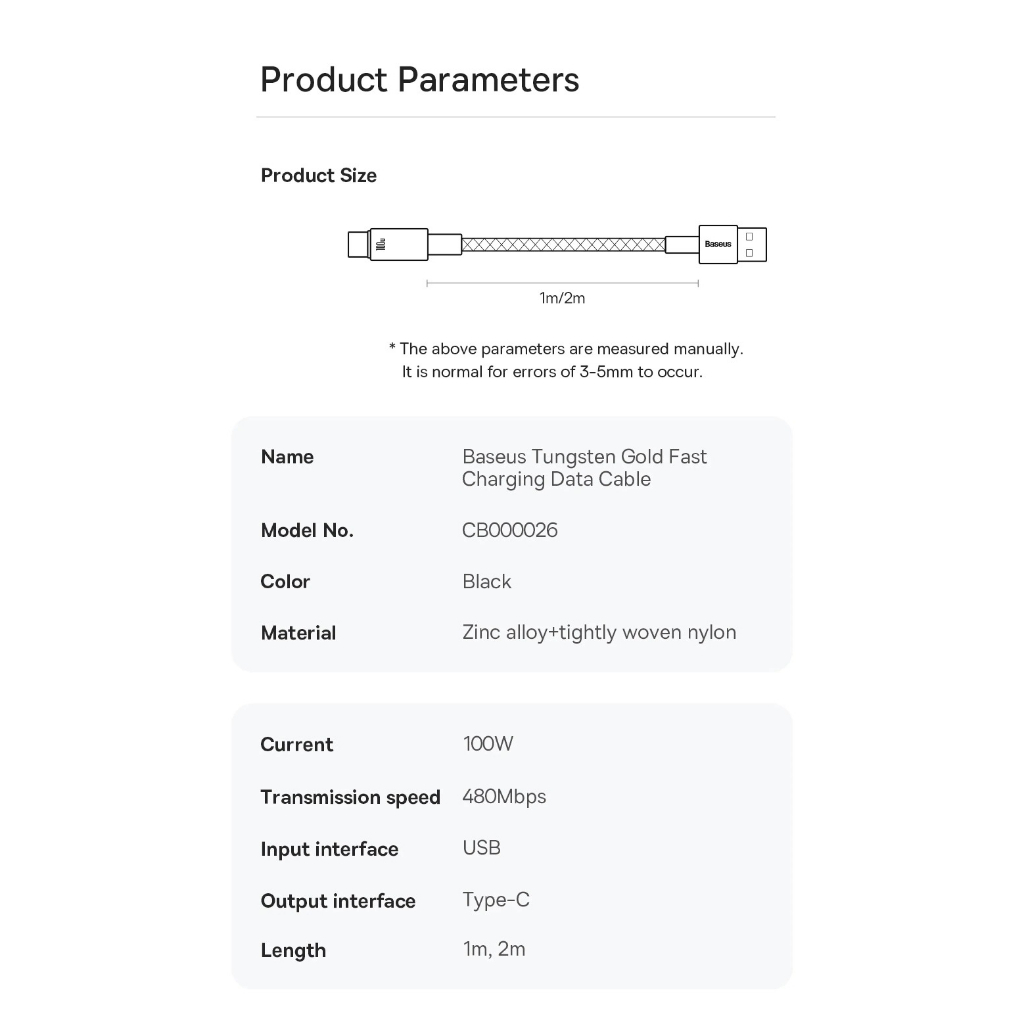Screen dimensions: 1024x1024
Task: Click the measurement disclaimer note text
Action: click(x=565, y=360)
